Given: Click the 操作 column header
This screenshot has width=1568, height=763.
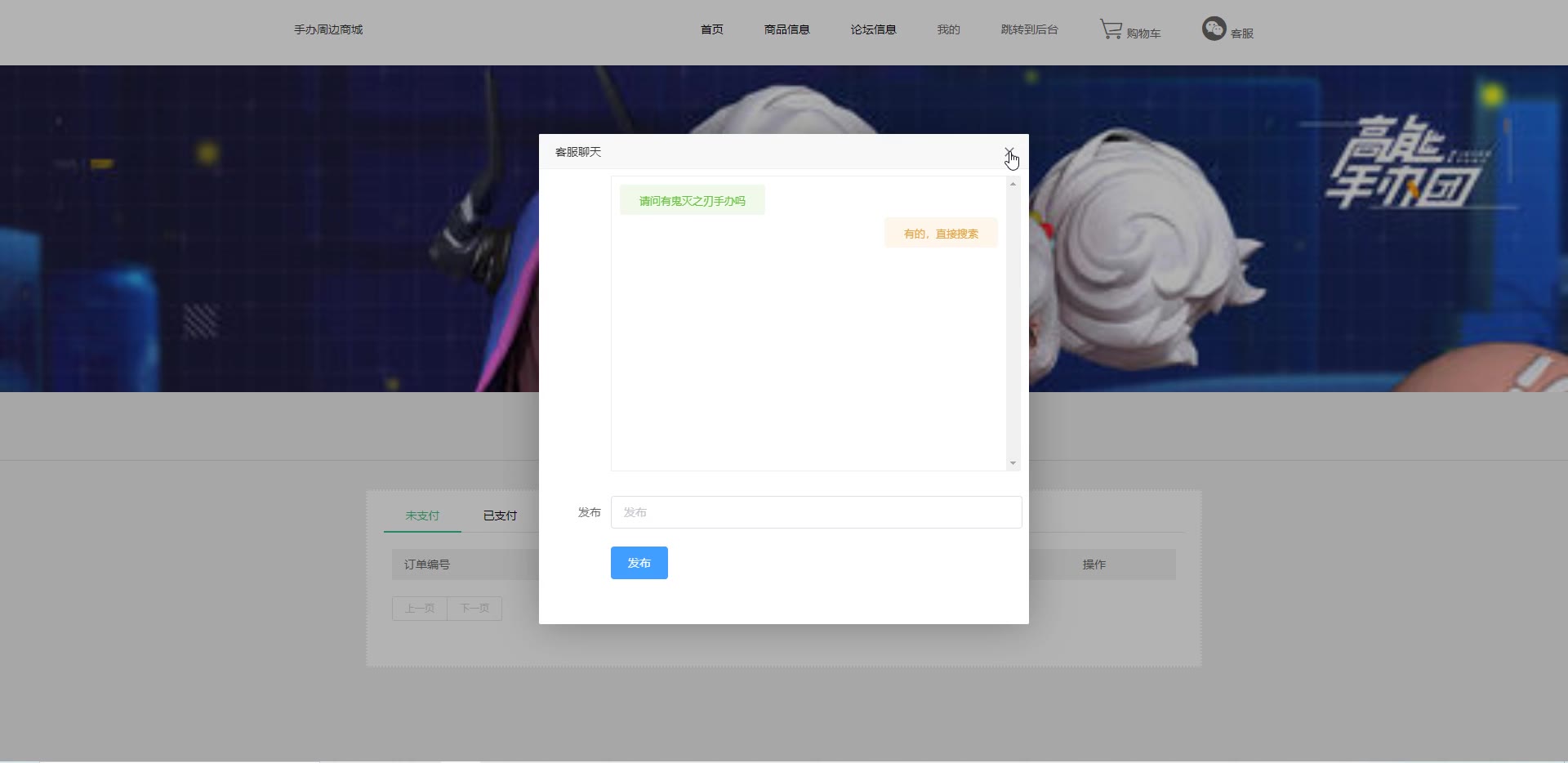Looking at the screenshot, I should [1094, 564].
